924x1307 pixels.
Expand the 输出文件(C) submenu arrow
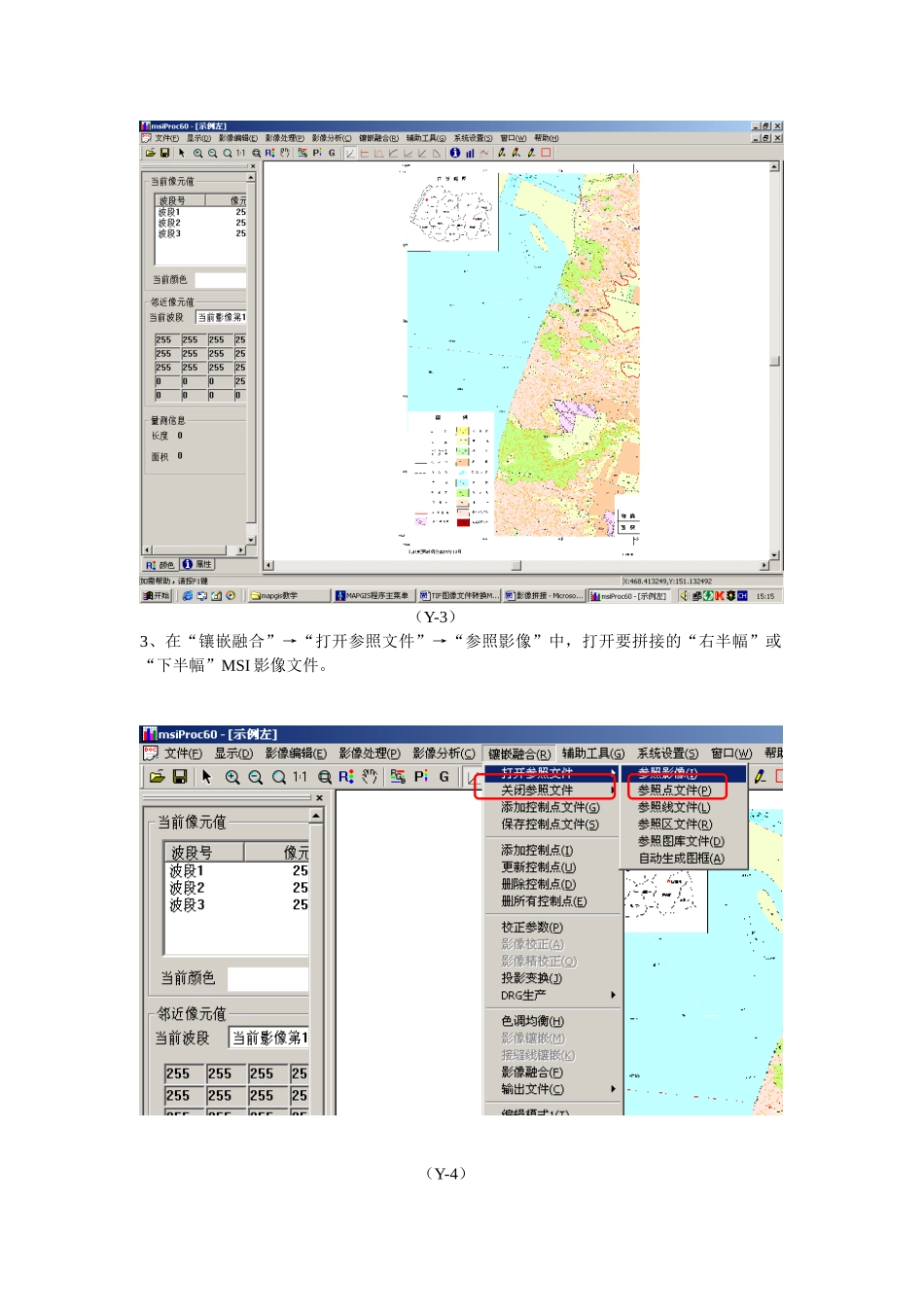613,1089
